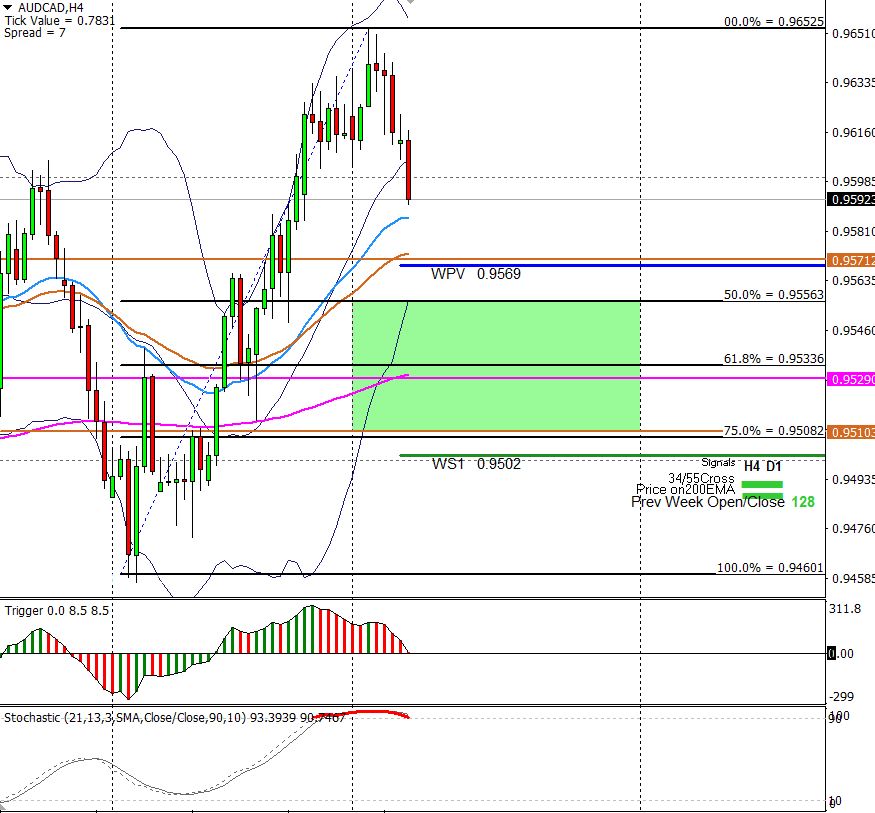
Task: Select the WS1 0.9502 support label
Action: pos(476,464)
